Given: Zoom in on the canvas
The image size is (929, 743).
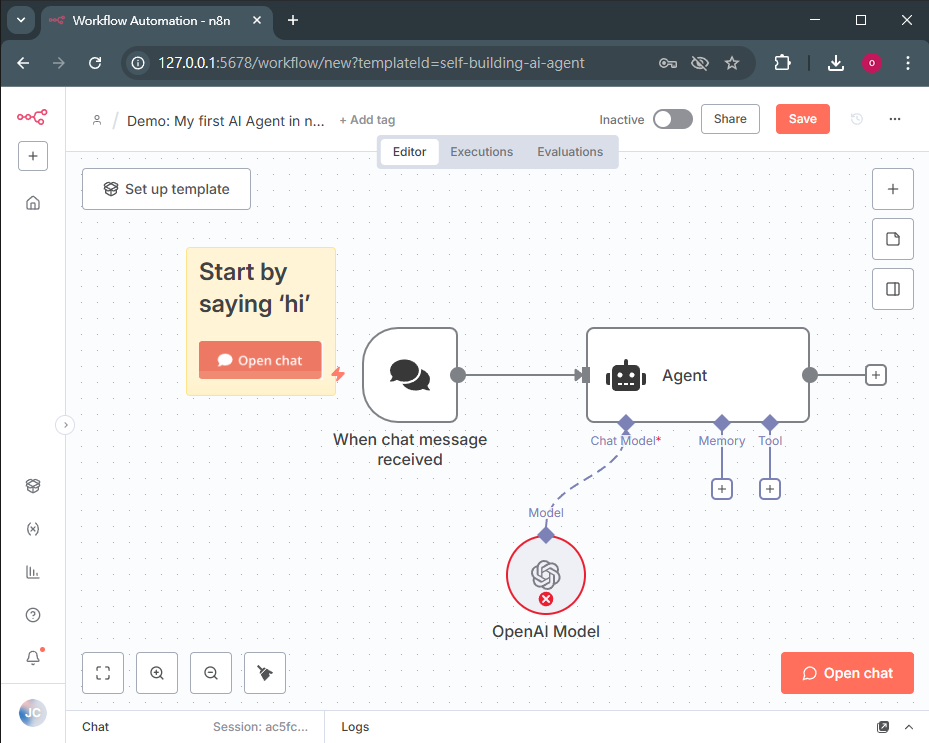Looking at the screenshot, I should [x=157, y=673].
